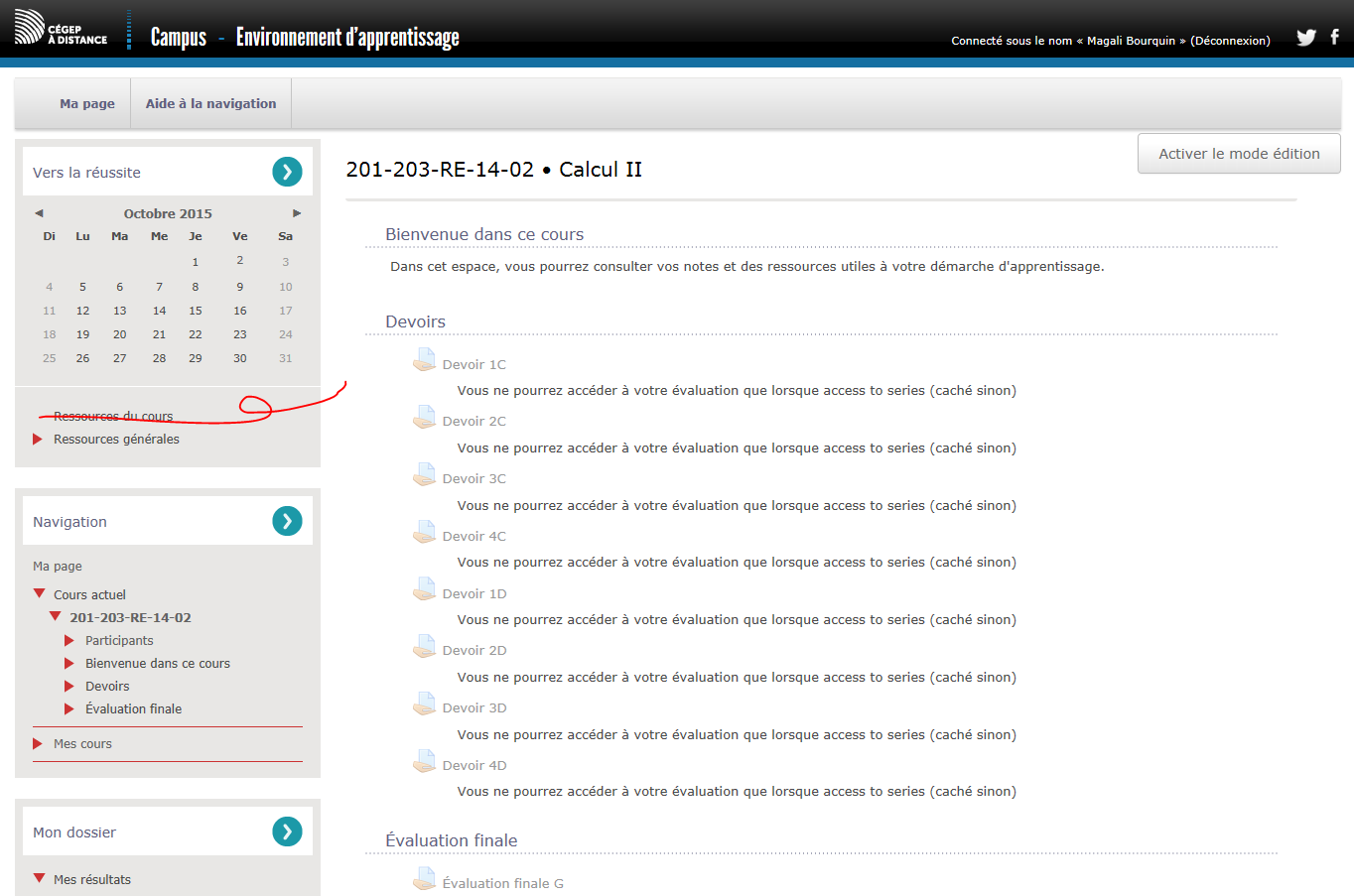Click the Mon dossier arrow icon
Screen dimensions: 1354x896
[287, 832]
